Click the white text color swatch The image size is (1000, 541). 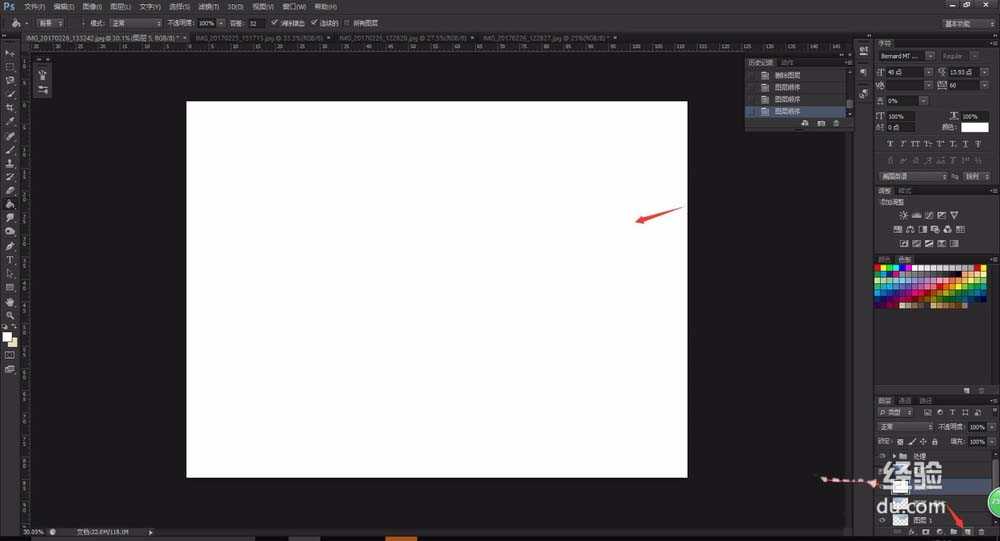(x=974, y=127)
